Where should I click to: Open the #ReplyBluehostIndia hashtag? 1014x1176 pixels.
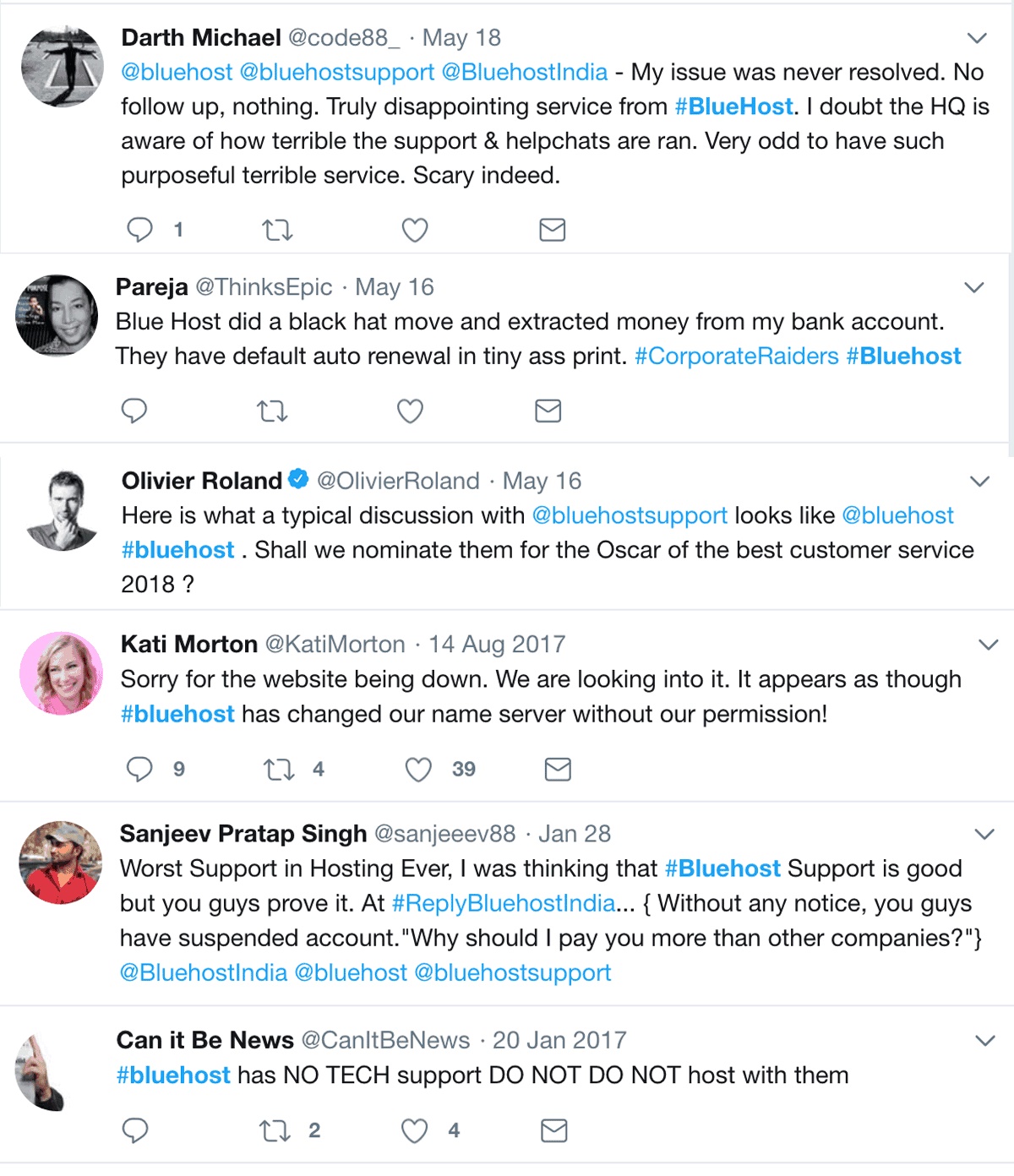pyautogui.click(x=504, y=903)
